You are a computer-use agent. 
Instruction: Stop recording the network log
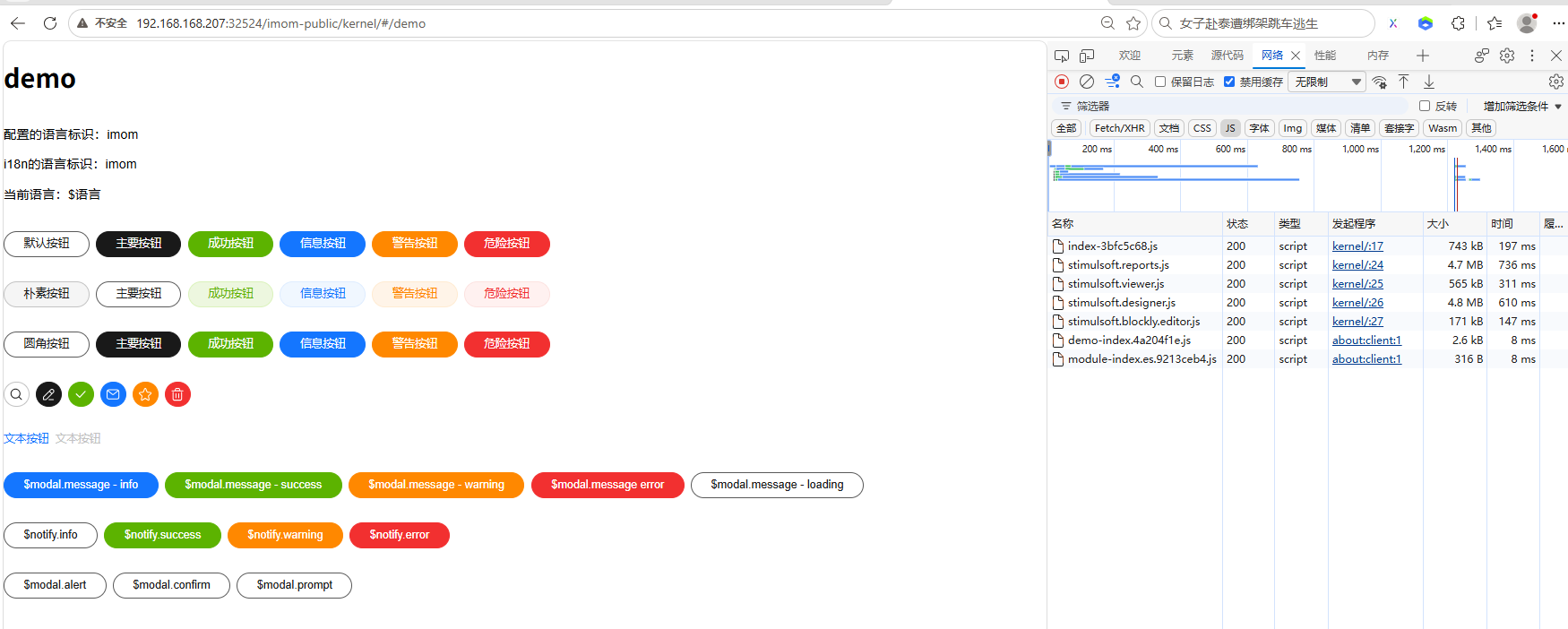(1062, 82)
